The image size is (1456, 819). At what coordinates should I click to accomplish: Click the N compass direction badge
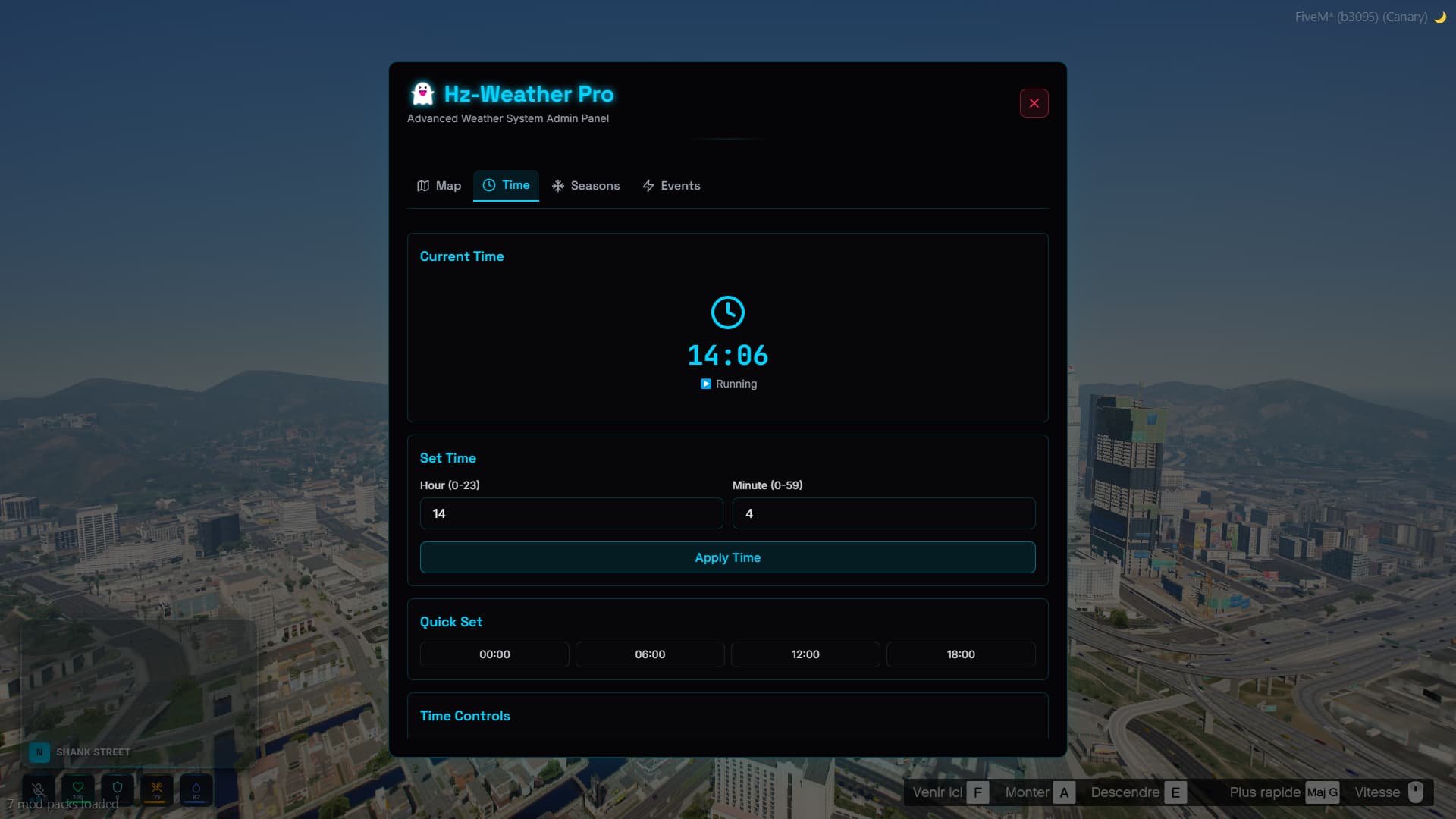[x=39, y=752]
